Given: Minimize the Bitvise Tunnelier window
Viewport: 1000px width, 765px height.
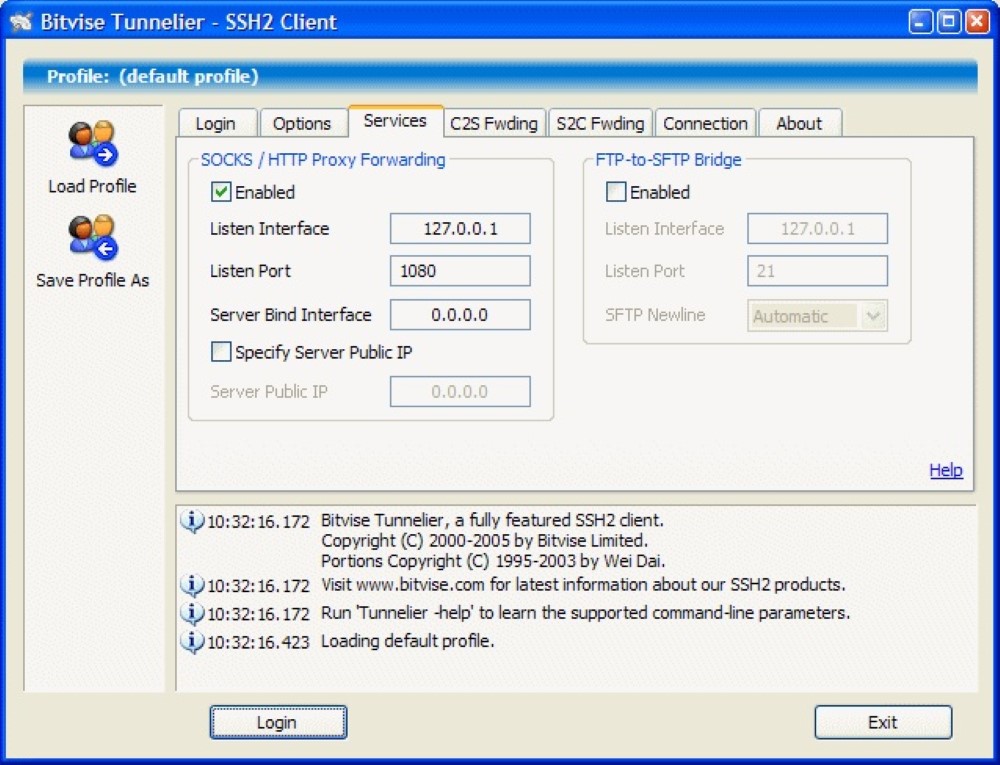Looking at the screenshot, I should [x=920, y=22].
